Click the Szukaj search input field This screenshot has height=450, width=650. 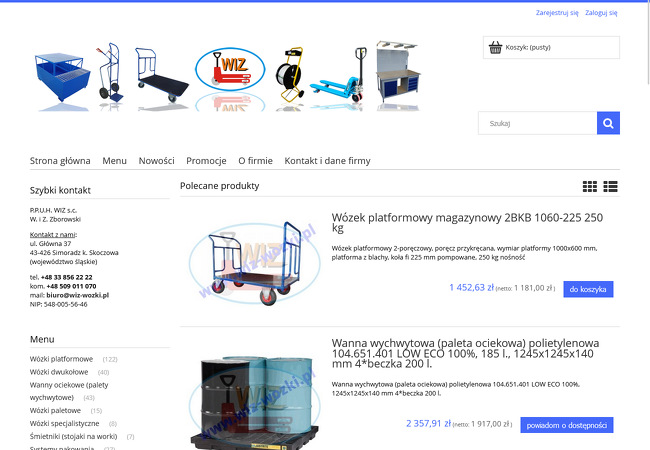pos(538,123)
